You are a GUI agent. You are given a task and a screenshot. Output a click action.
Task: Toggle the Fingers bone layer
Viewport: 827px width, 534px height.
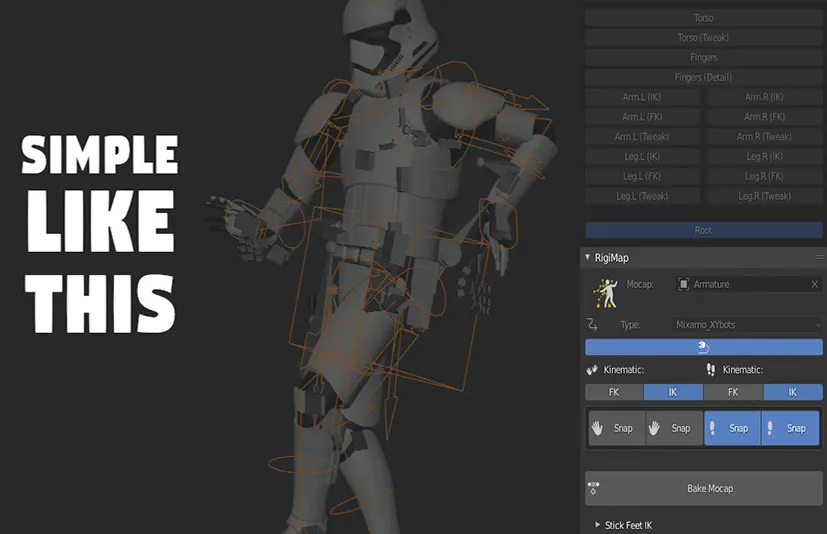(704, 58)
